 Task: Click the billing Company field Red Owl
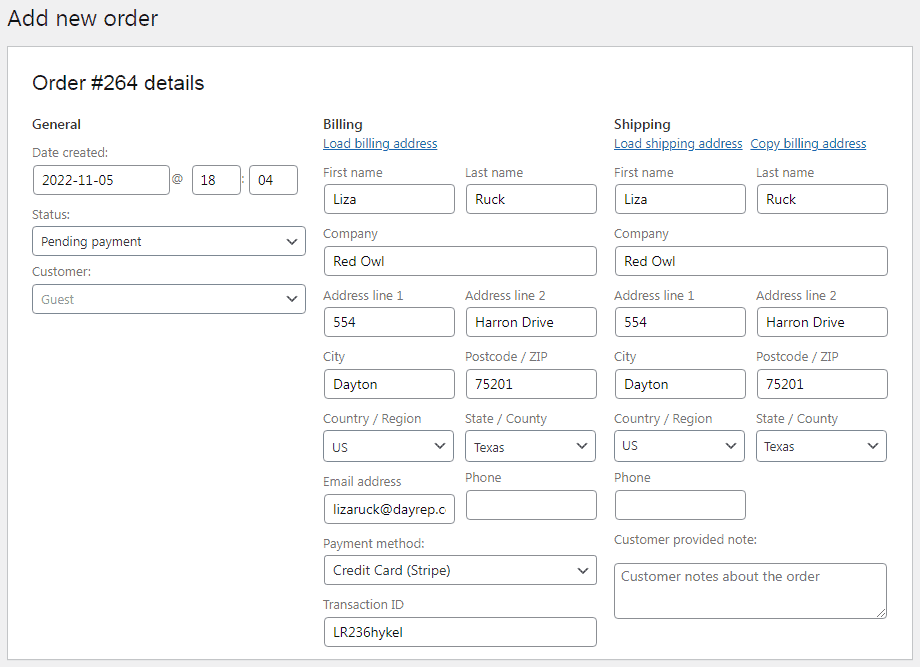tap(460, 261)
